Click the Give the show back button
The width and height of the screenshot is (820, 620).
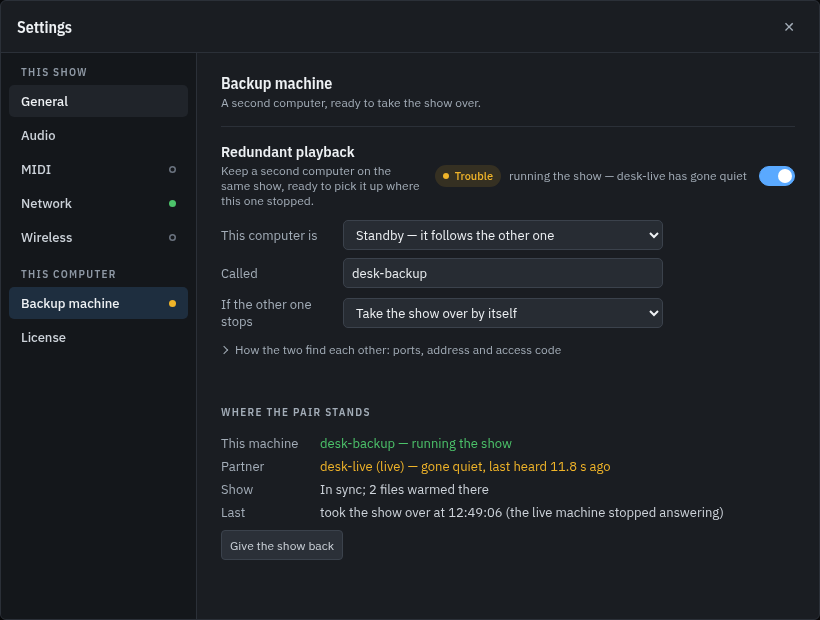pyautogui.click(x=282, y=545)
